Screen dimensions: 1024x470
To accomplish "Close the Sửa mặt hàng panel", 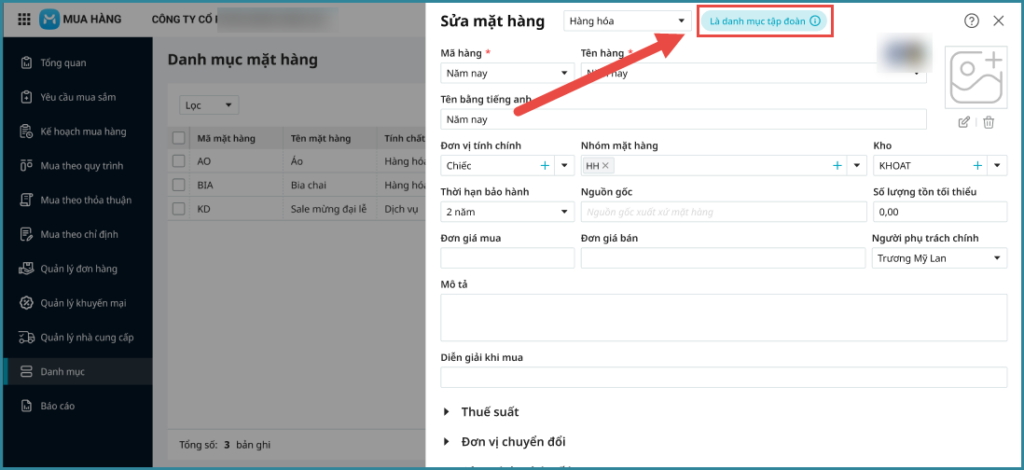I will tap(999, 21).
